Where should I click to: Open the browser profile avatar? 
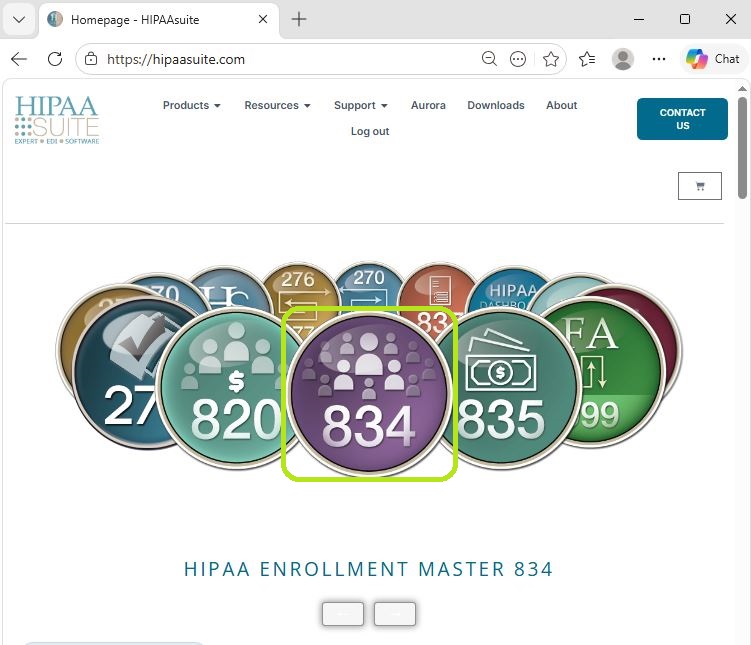click(x=623, y=59)
